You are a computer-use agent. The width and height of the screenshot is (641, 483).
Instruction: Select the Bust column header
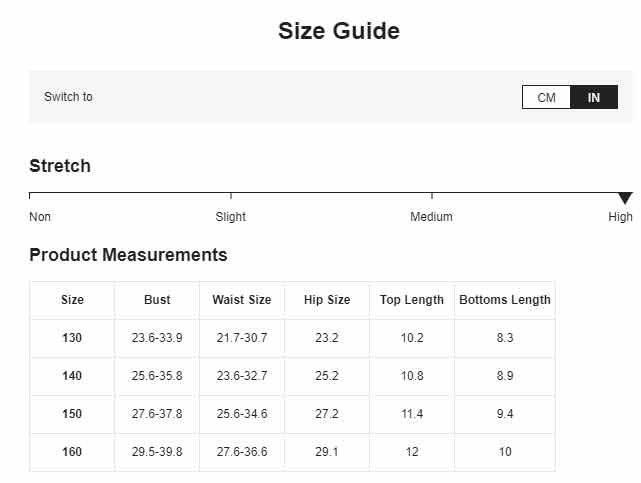coord(157,300)
